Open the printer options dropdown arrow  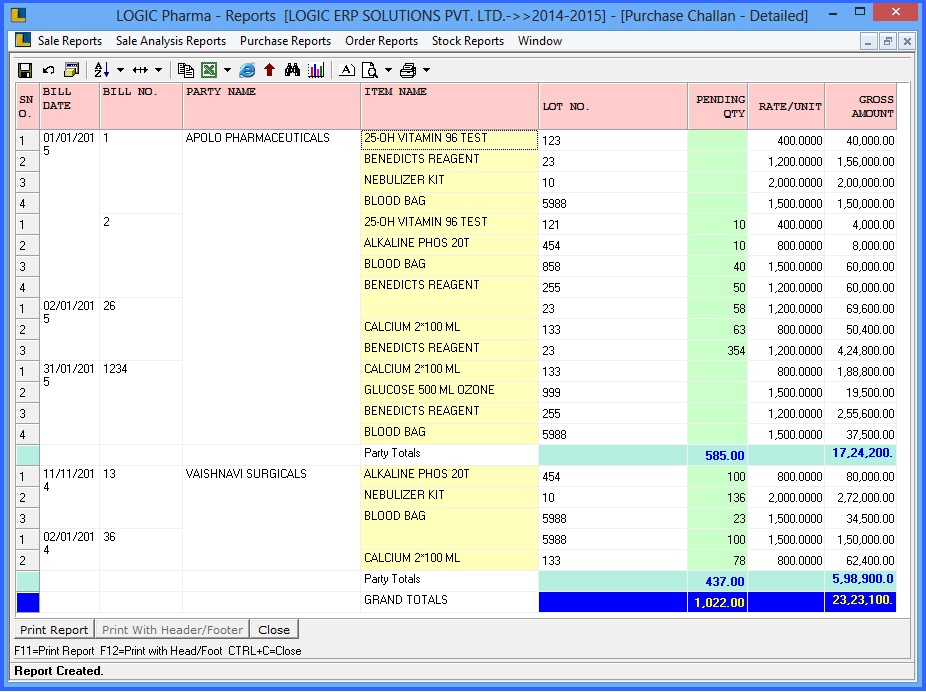(426, 70)
